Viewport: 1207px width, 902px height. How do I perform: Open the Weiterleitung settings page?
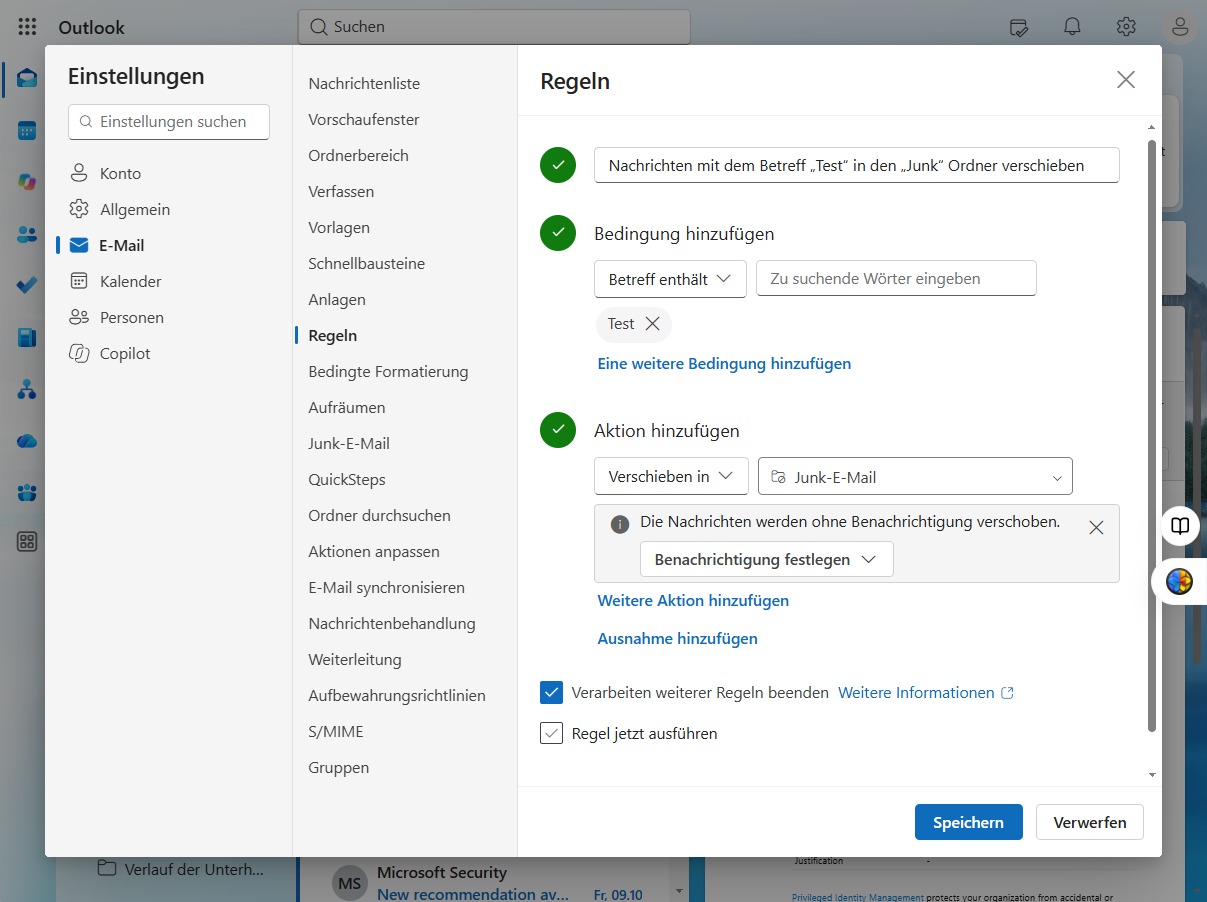tap(355, 659)
